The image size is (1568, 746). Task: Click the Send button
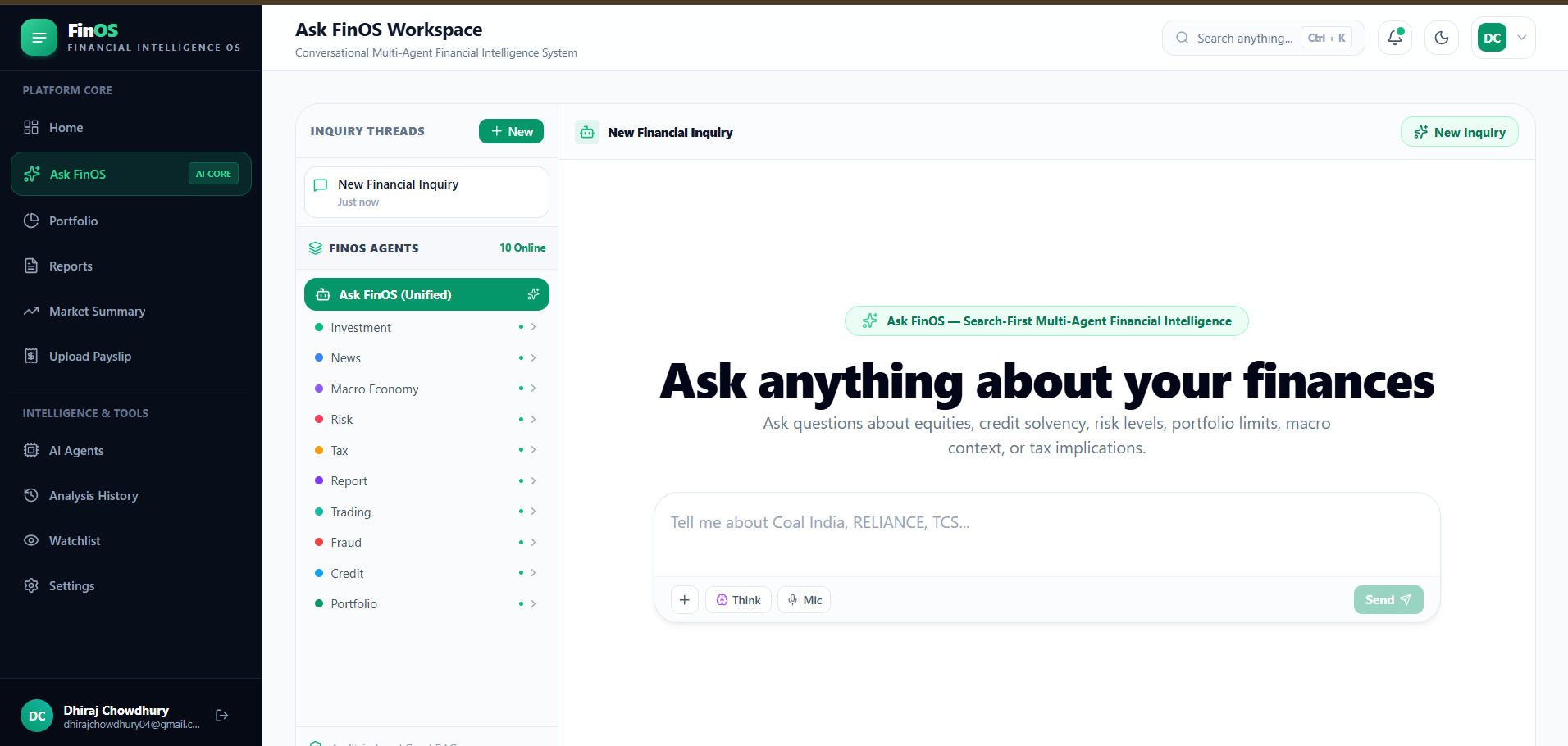tap(1388, 600)
